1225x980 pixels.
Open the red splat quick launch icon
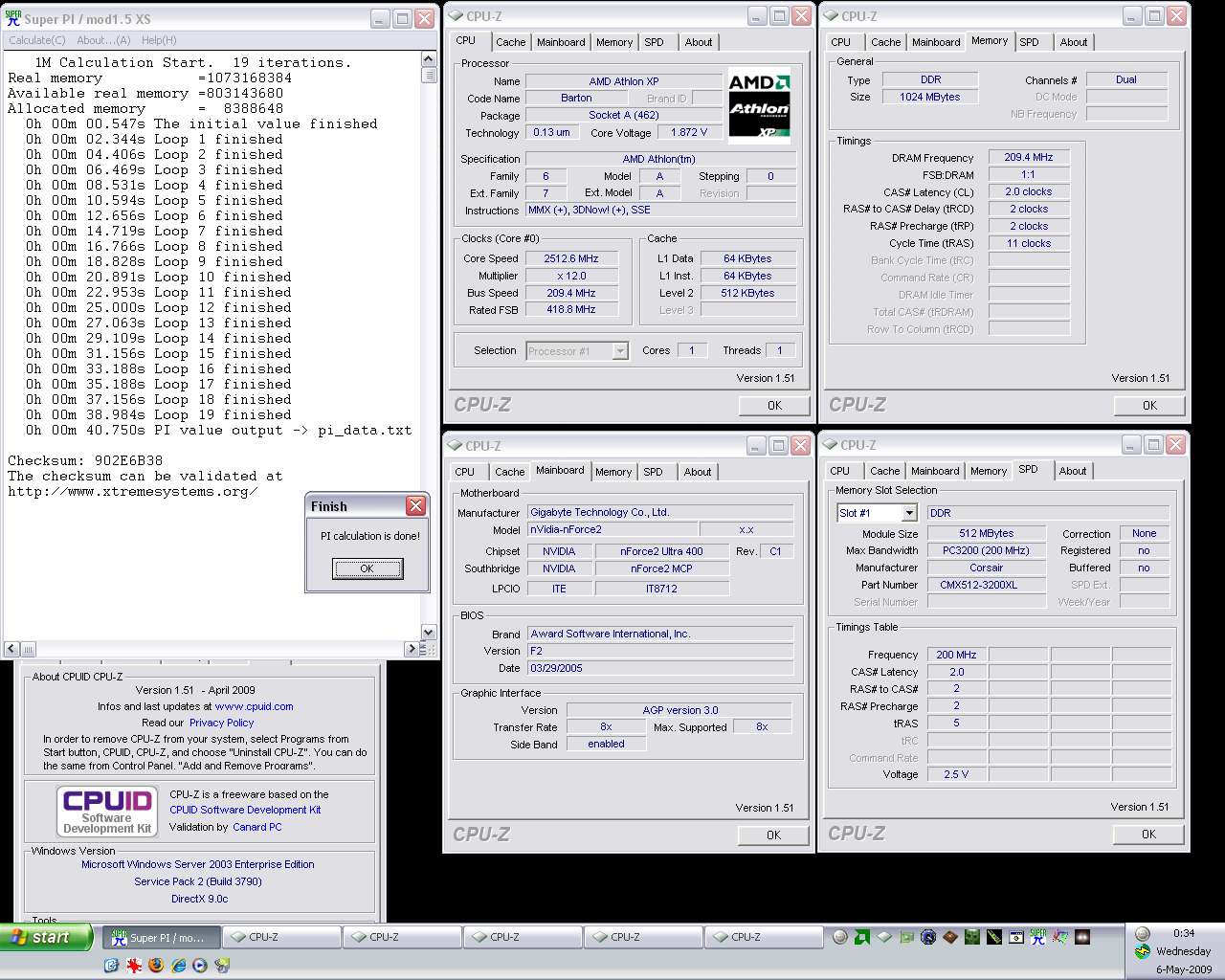pyautogui.click(x=134, y=966)
